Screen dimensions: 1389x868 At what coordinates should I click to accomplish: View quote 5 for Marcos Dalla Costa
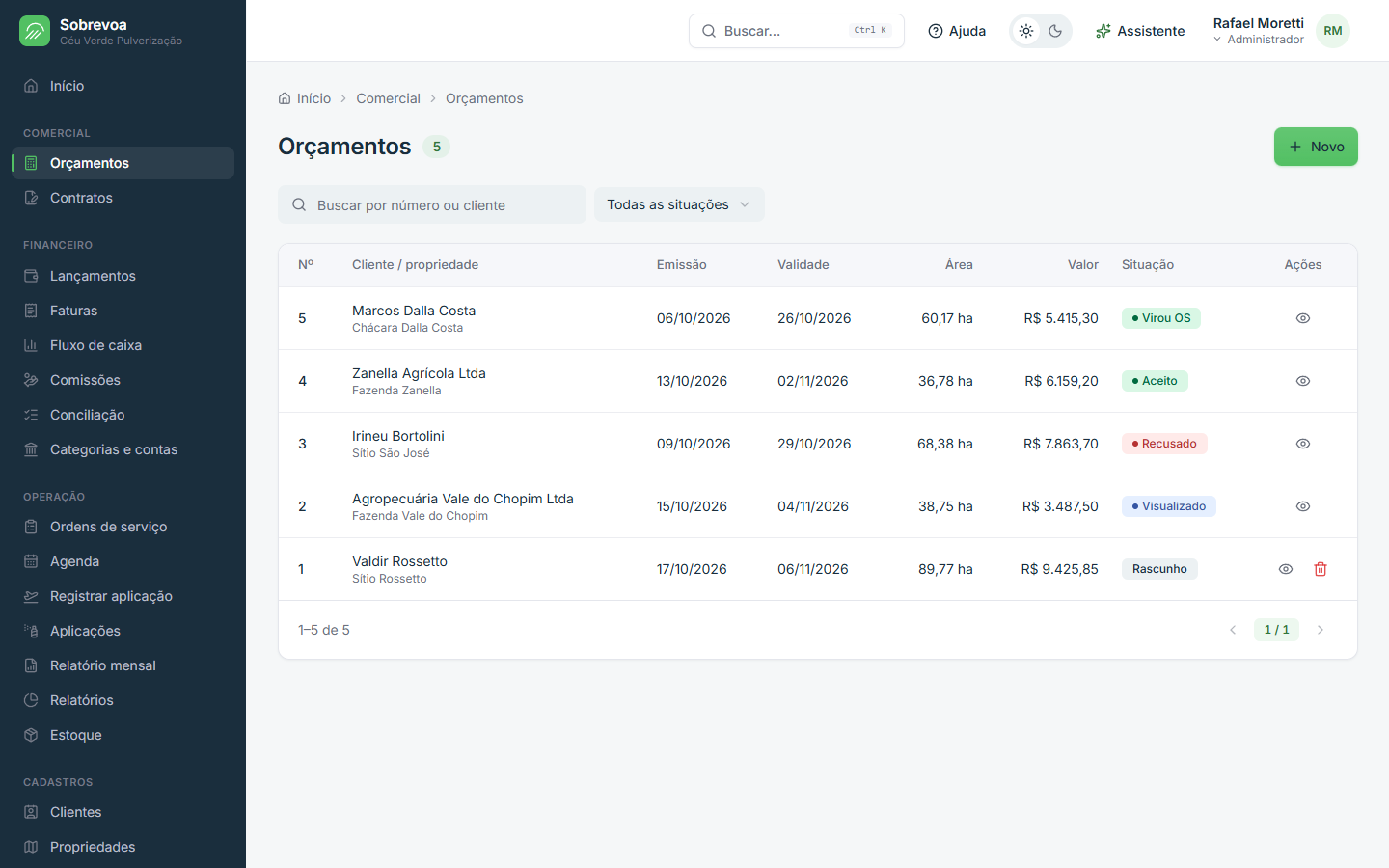1303,318
